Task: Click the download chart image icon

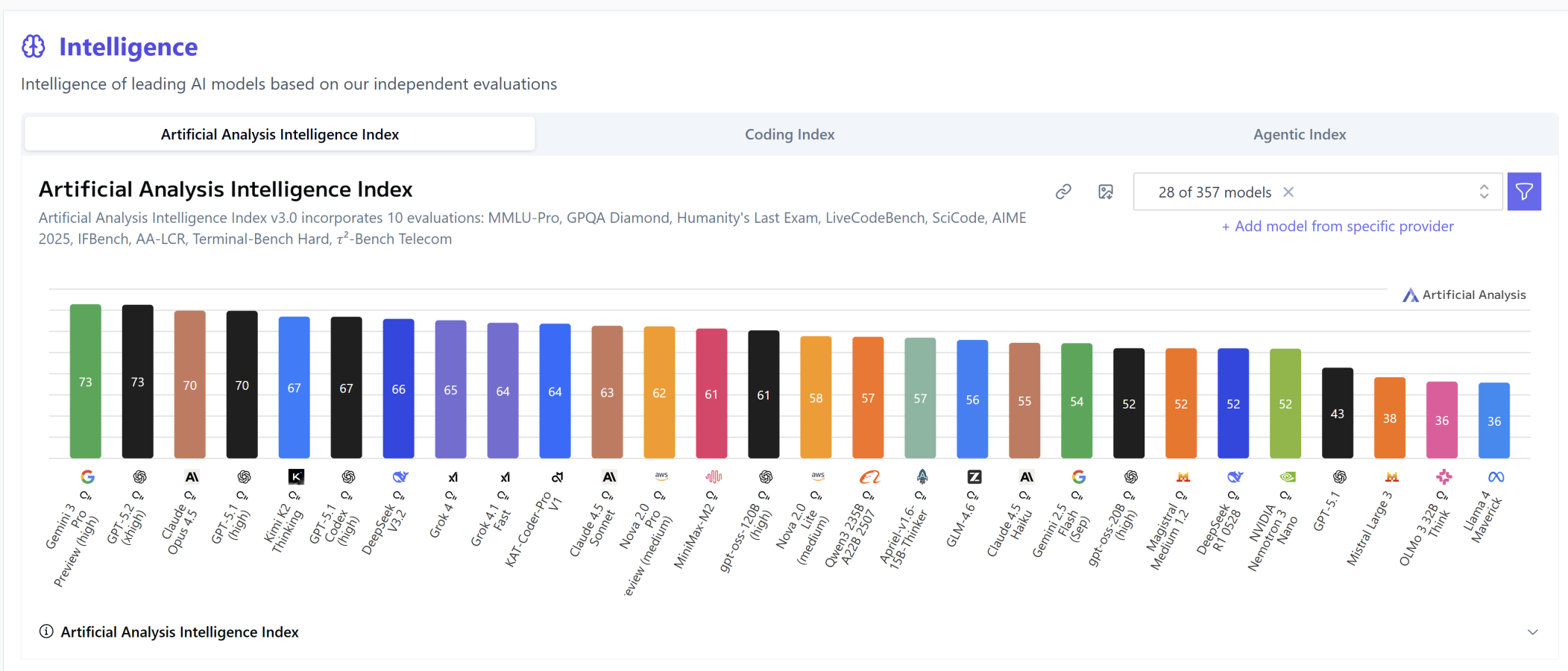Action: 1106,192
